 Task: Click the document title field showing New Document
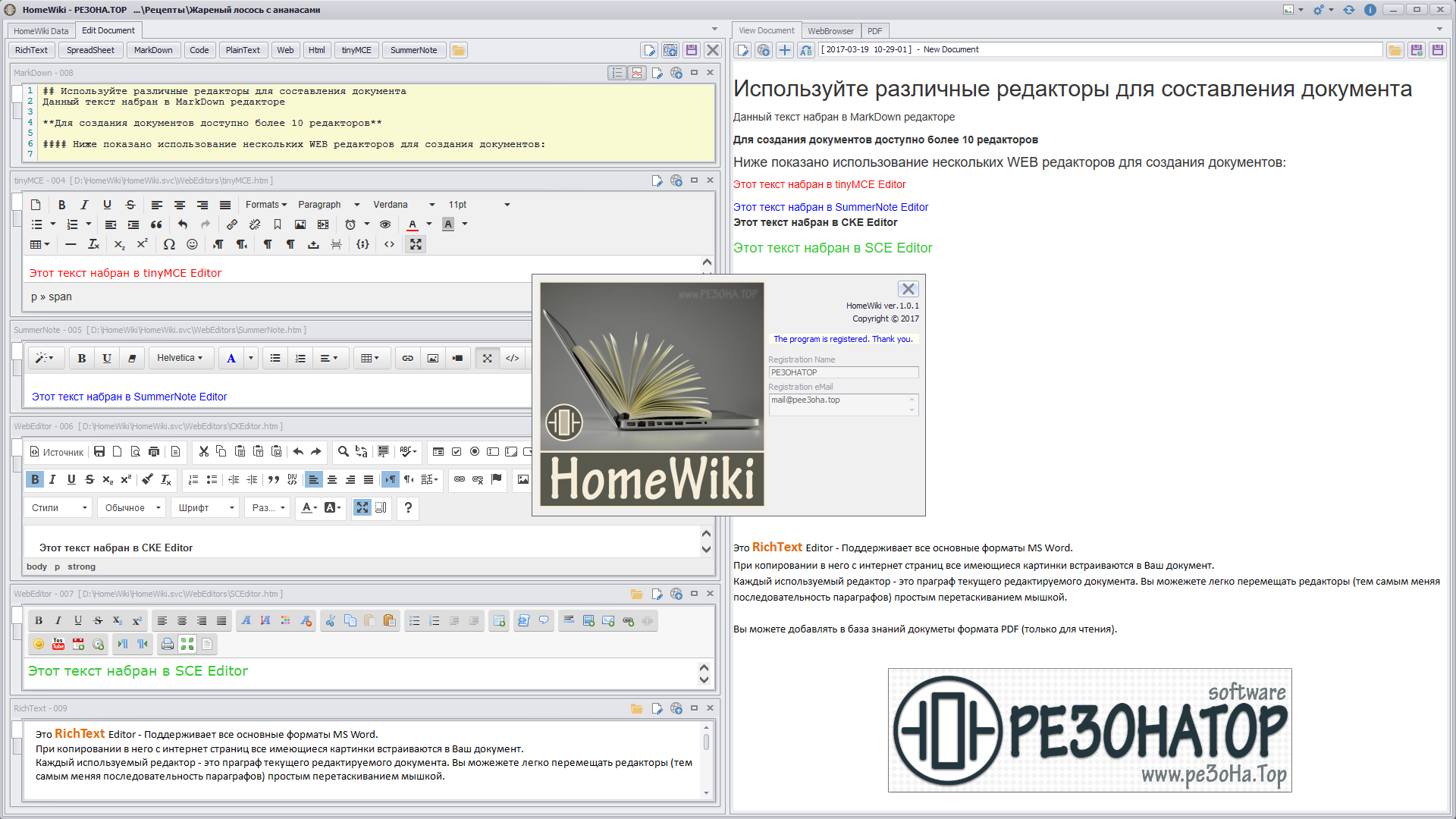pos(1101,50)
